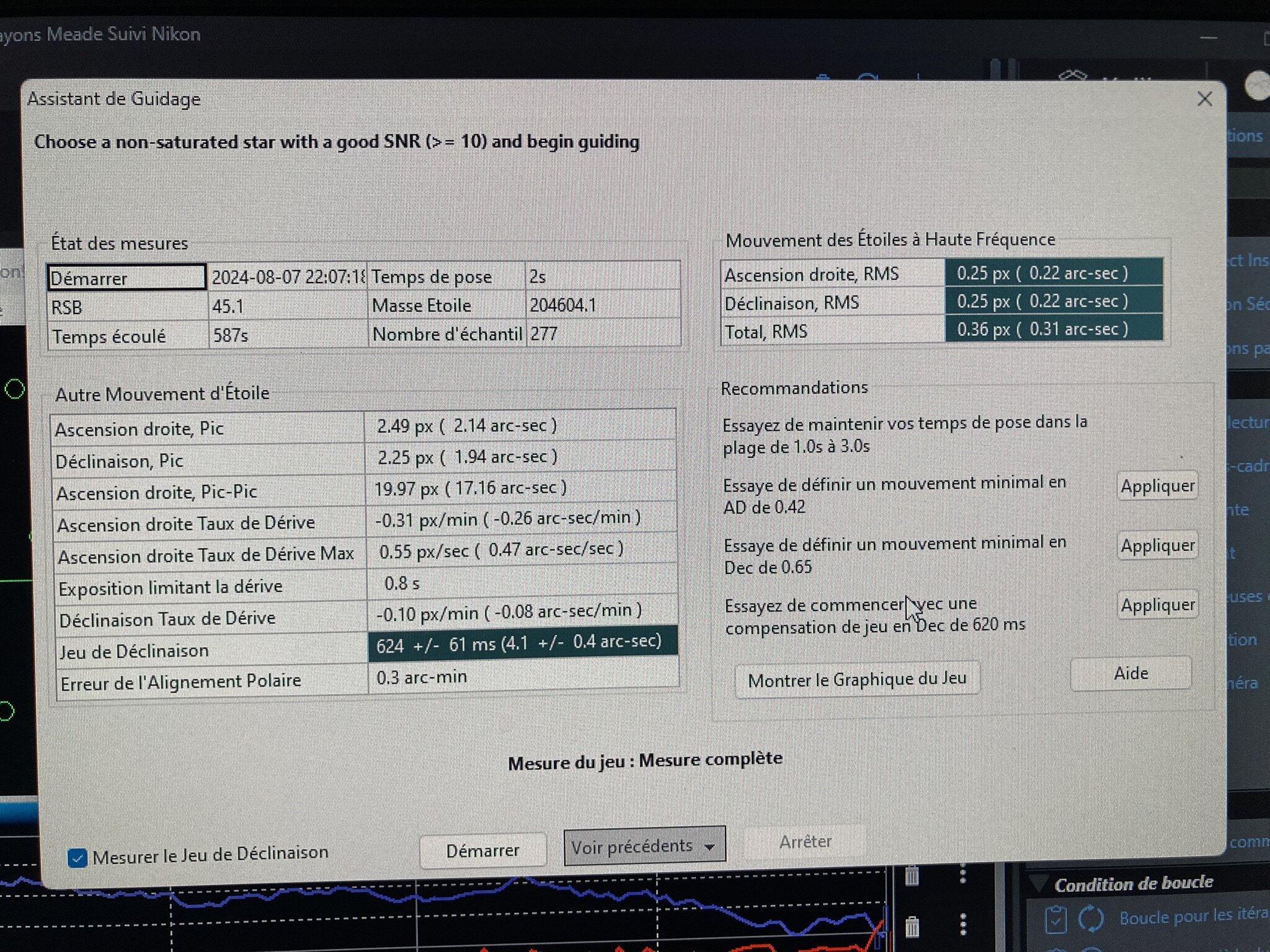Apply the 620 ms Dec backlash compensation
Viewport: 1270px width, 952px height.
(1157, 604)
